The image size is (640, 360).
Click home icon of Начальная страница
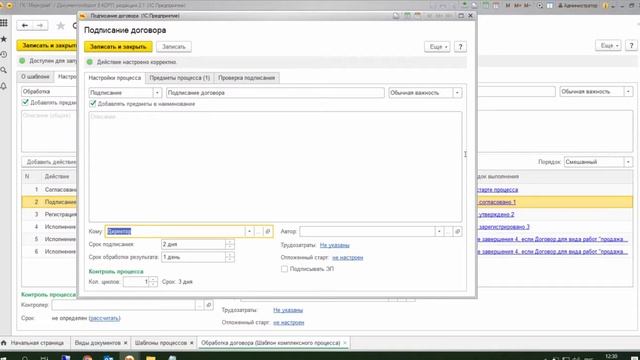click(4, 343)
